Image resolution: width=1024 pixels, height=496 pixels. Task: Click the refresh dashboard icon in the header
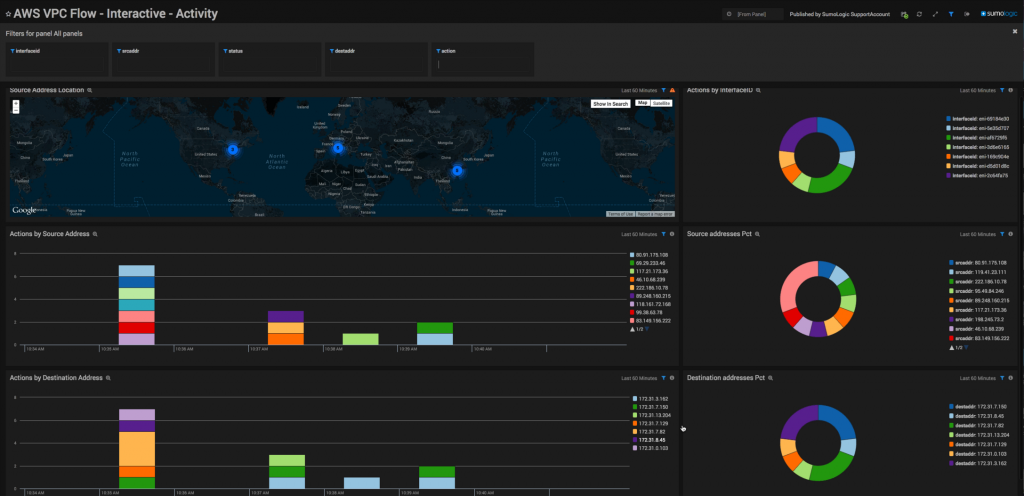(x=920, y=14)
